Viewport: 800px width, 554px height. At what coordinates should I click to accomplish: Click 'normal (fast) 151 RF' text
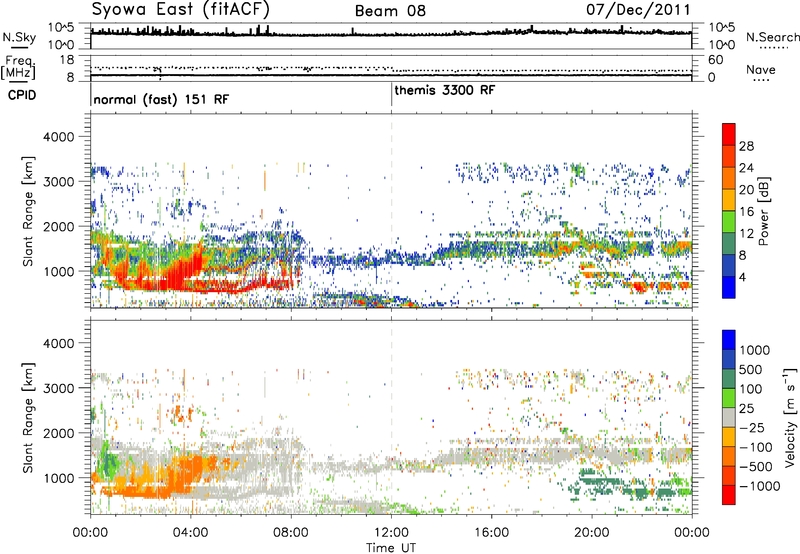tap(161, 99)
